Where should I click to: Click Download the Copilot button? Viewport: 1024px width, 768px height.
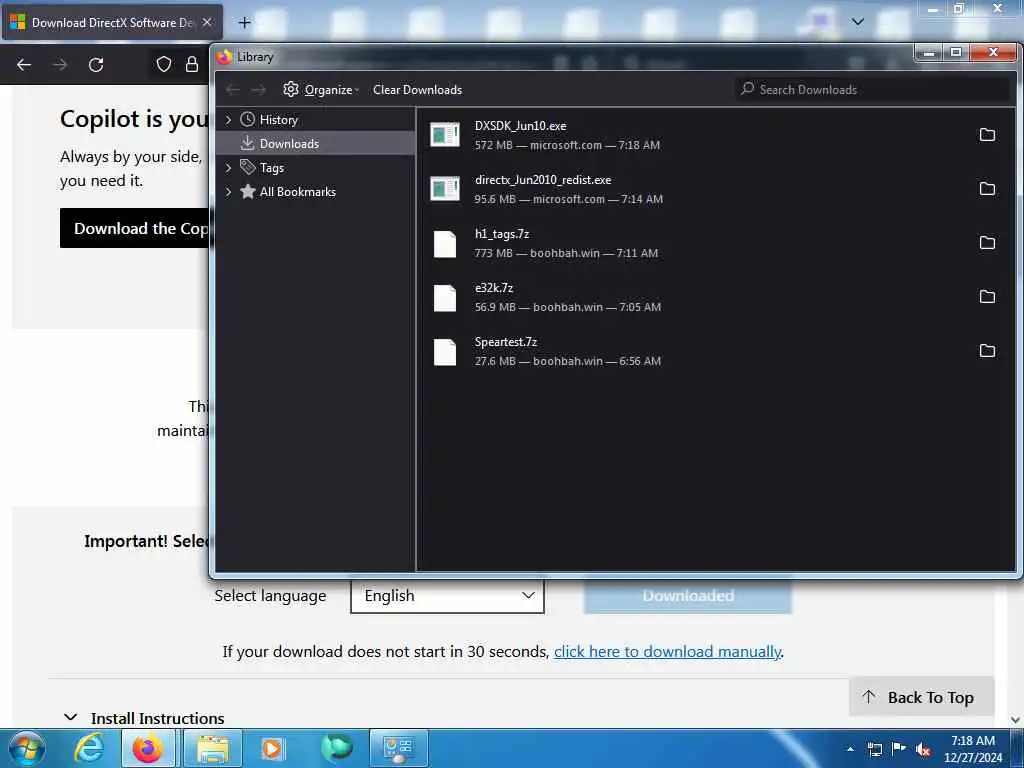[x=135, y=228]
